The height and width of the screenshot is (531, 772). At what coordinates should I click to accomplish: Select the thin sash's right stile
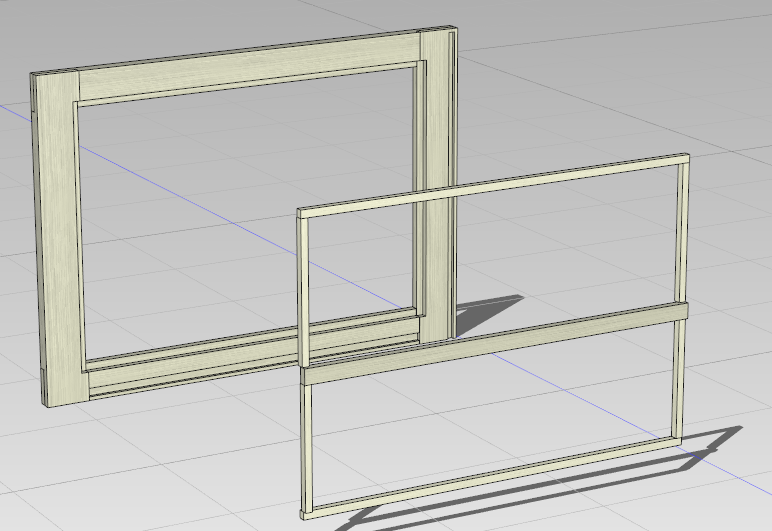click(679, 300)
